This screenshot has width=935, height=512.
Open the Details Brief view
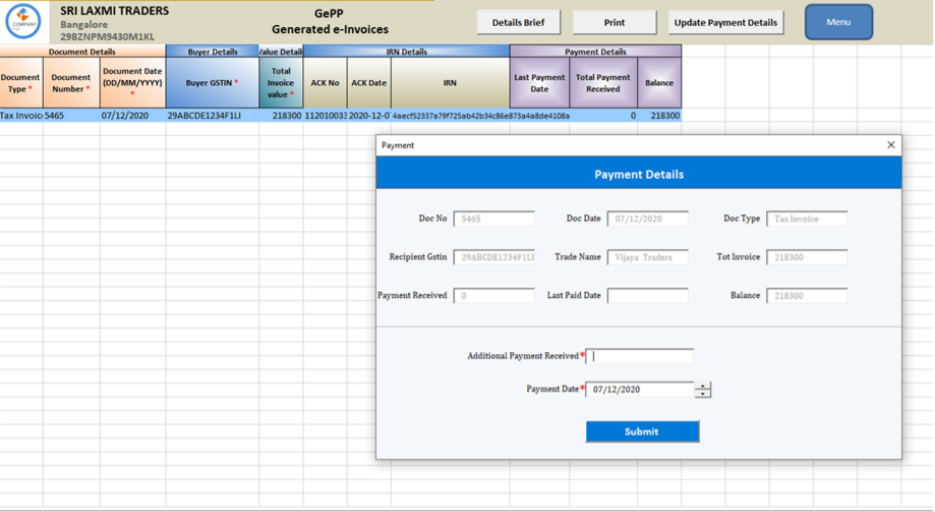518,23
